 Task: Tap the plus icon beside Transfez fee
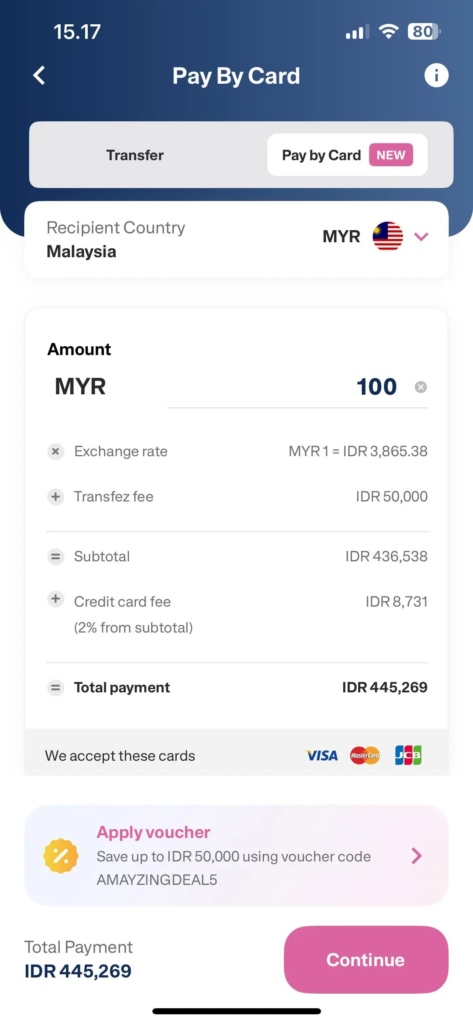(56, 497)
